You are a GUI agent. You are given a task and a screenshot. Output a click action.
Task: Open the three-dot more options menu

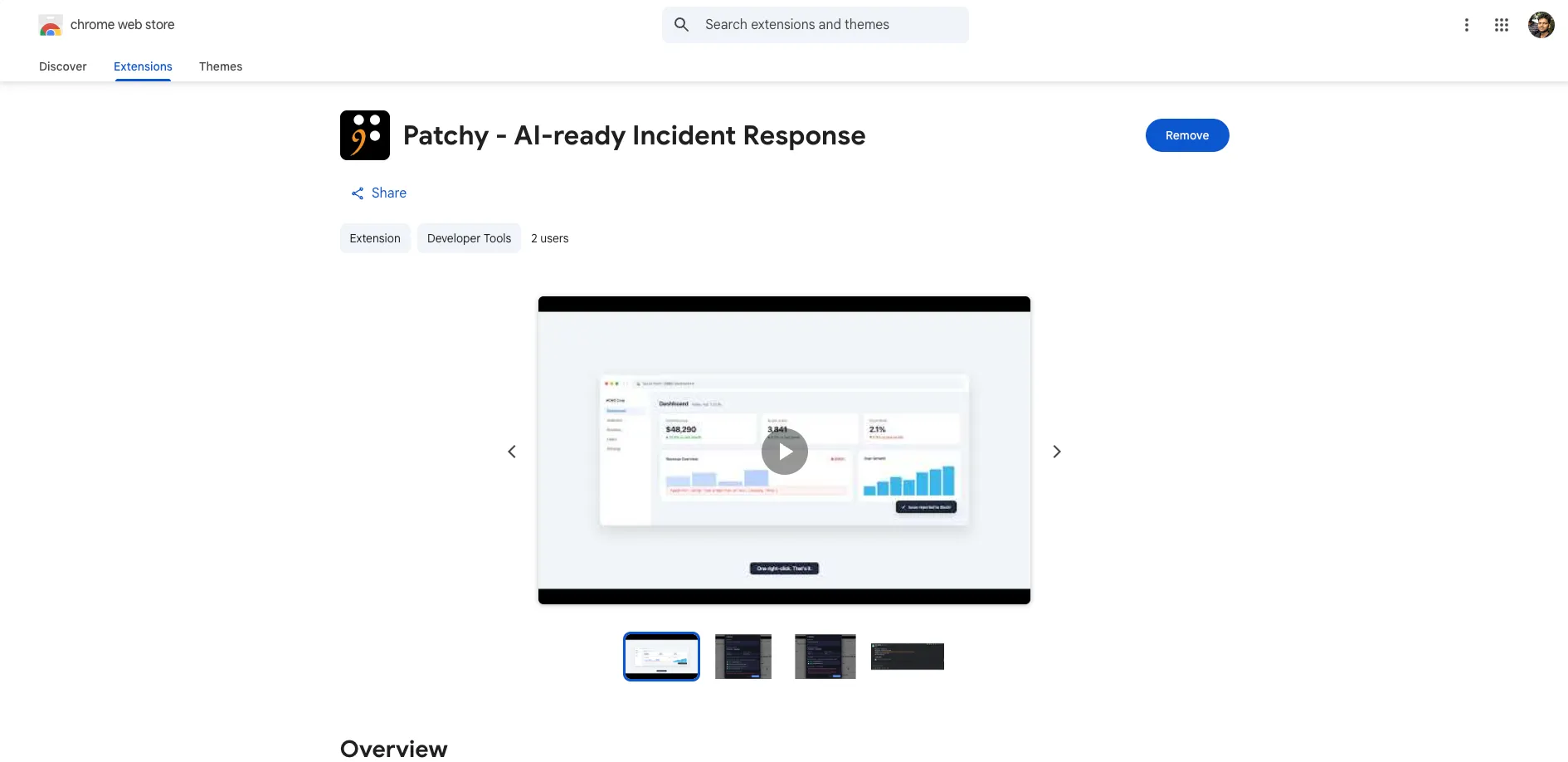(1467, 25)
